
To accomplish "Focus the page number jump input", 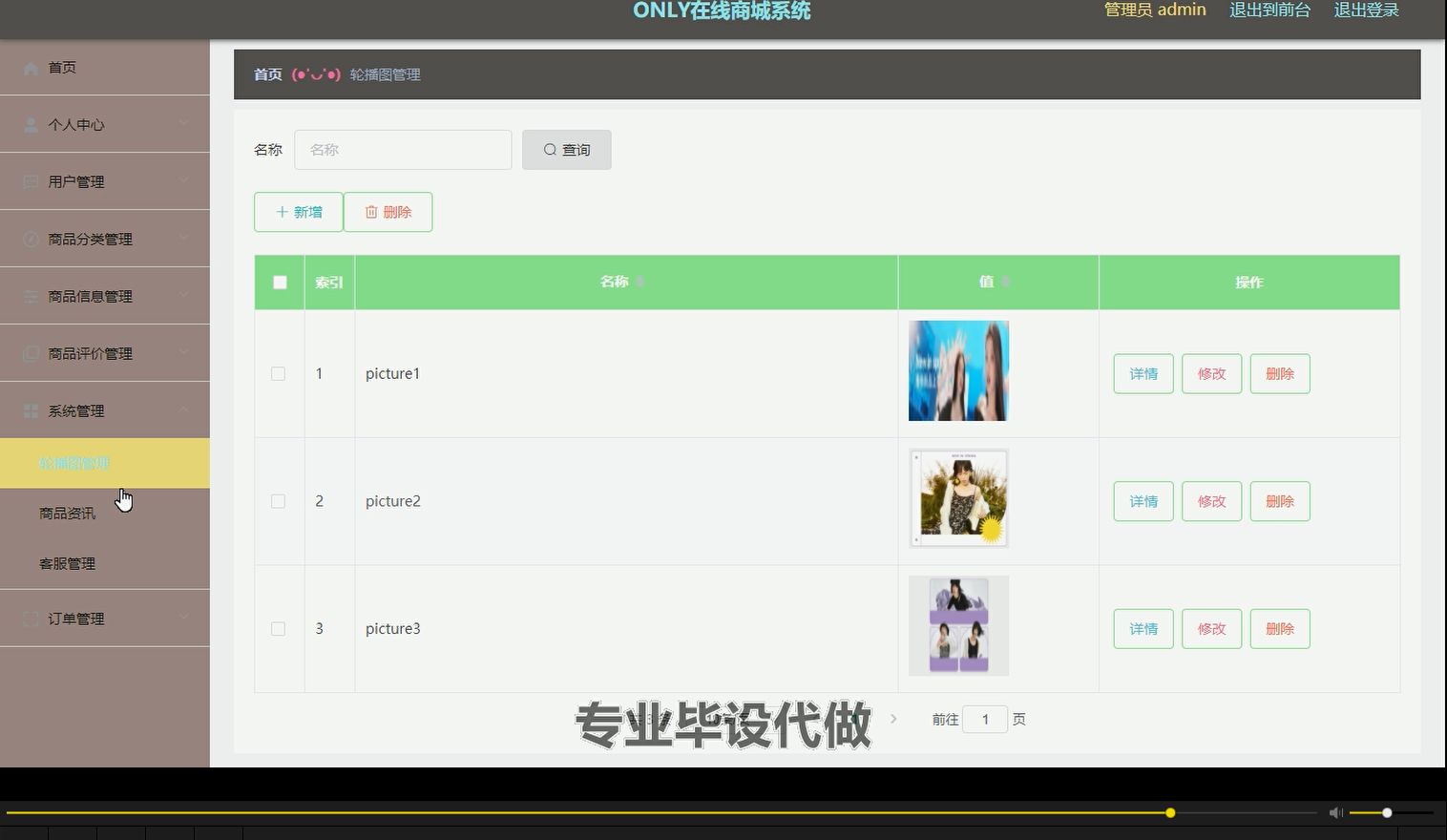I will (x=985, y=719).
